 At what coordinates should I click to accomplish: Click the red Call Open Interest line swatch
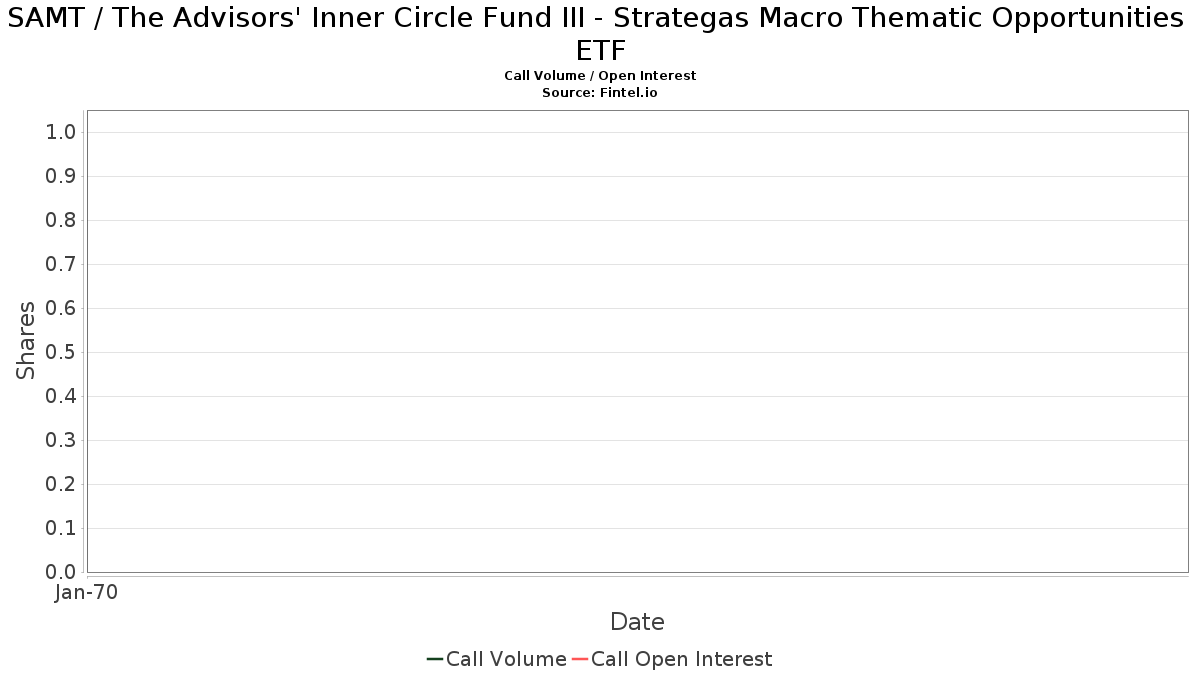(580, 659)
